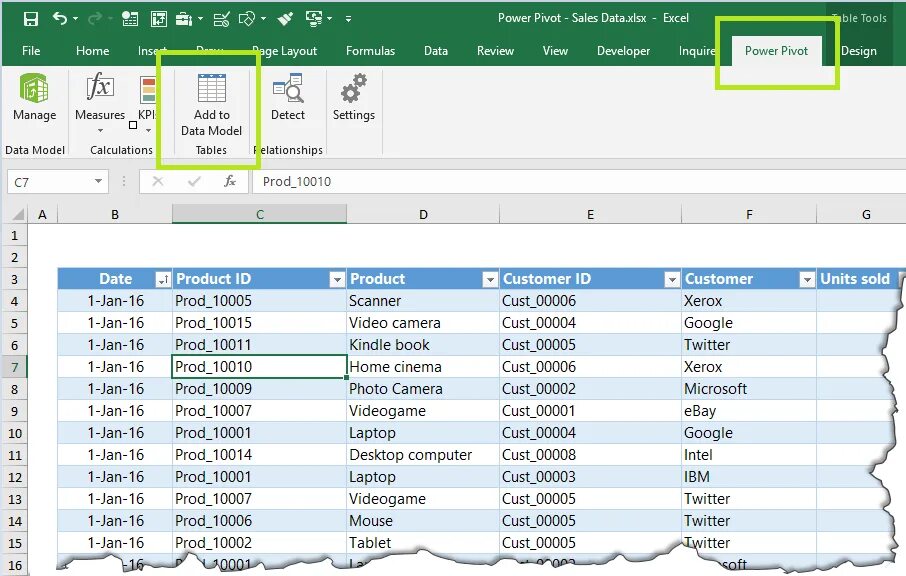Open the File tab
906x576 pixels.
(31, 51)
